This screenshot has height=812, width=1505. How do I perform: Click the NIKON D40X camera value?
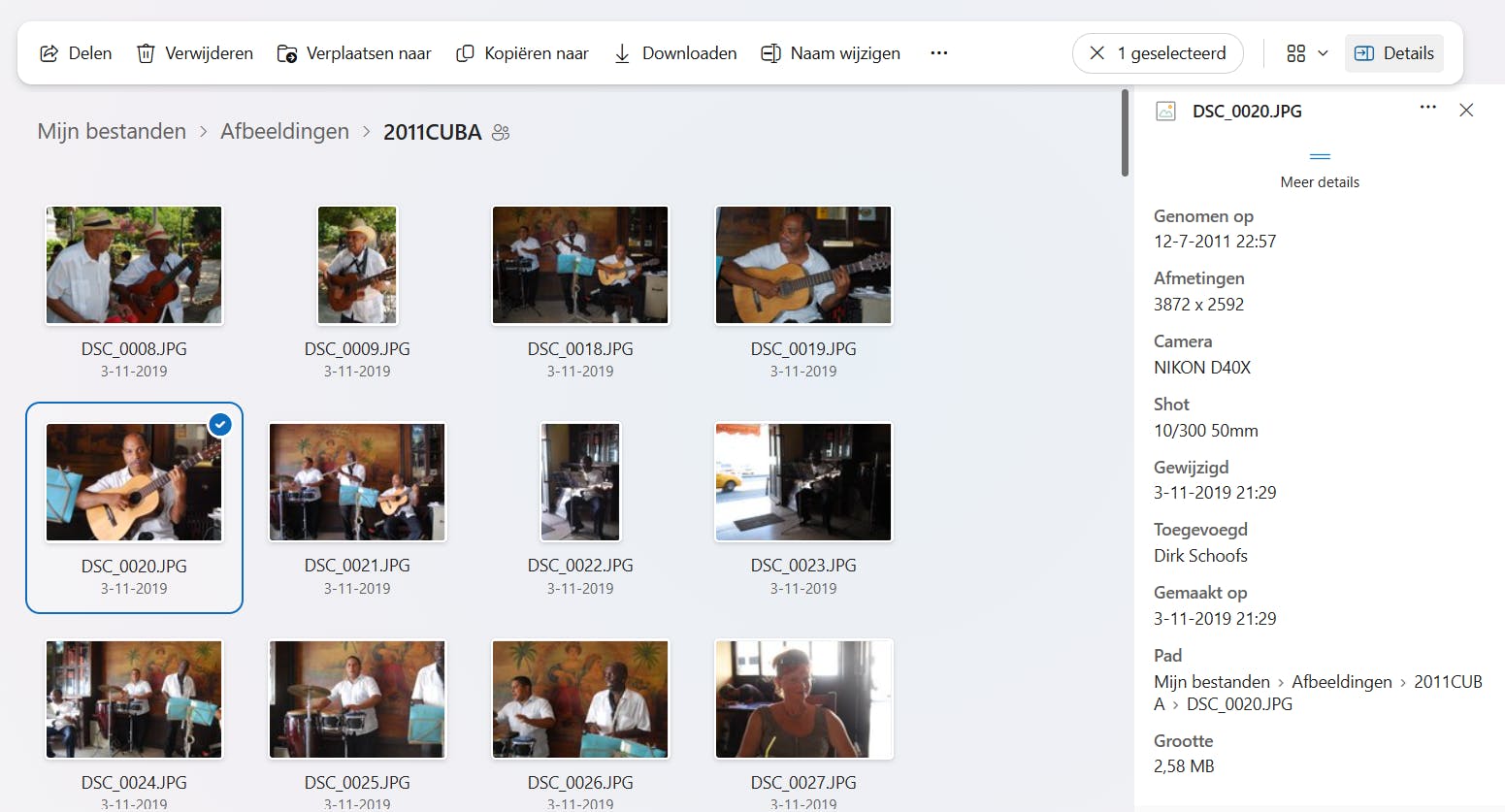click(x=1202, y=368)
